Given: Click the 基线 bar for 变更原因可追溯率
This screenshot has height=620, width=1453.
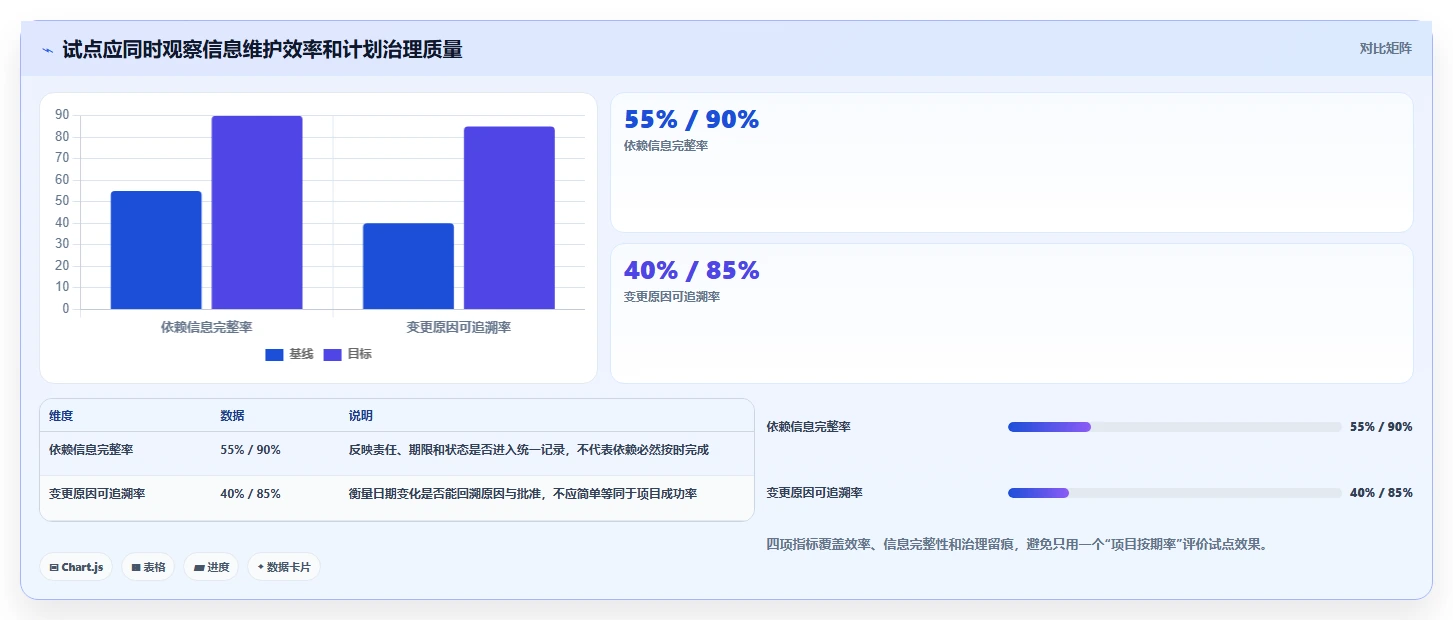Looking at the screenshot, I should [x=408, y=266].
